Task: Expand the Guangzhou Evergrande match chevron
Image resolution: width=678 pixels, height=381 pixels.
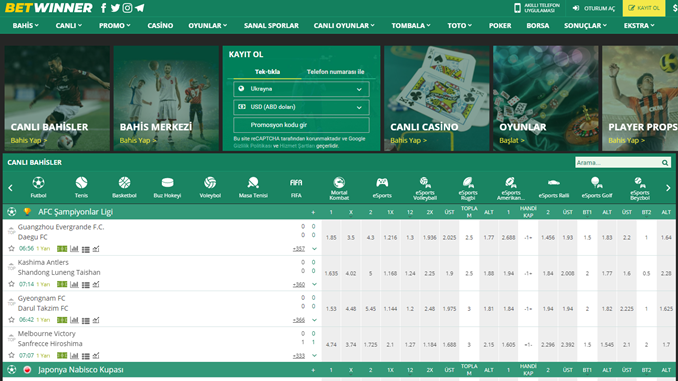Action: pyautogui.click(x=314, y=249)
